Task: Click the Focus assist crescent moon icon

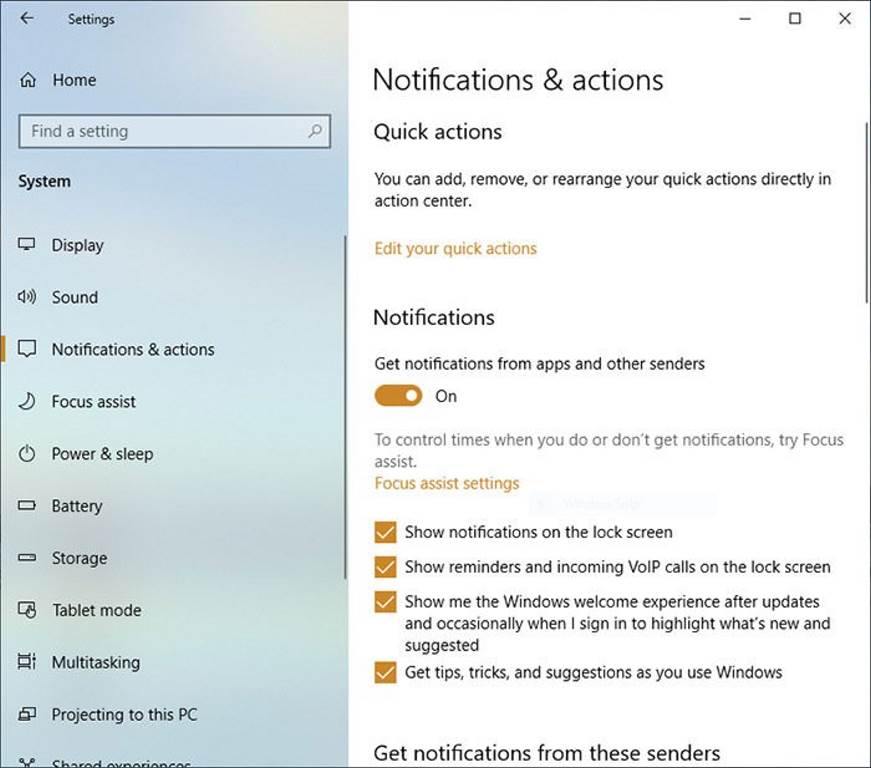Action: click(x=27, y=401)
